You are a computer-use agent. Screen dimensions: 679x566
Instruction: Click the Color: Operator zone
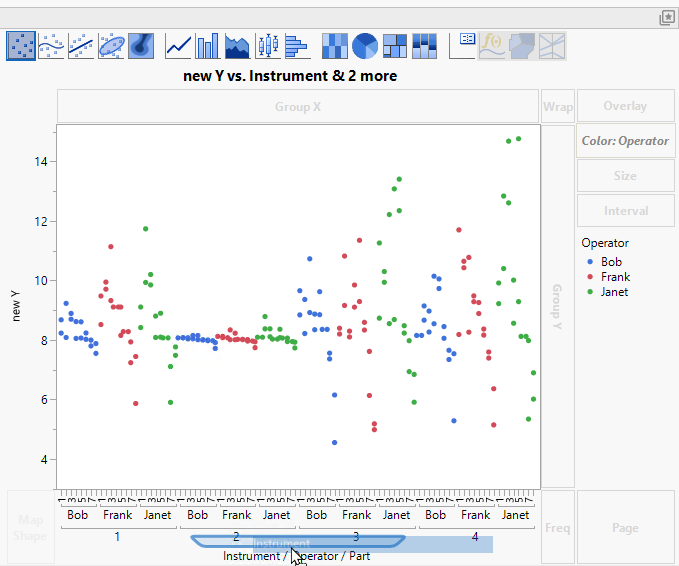625,141
